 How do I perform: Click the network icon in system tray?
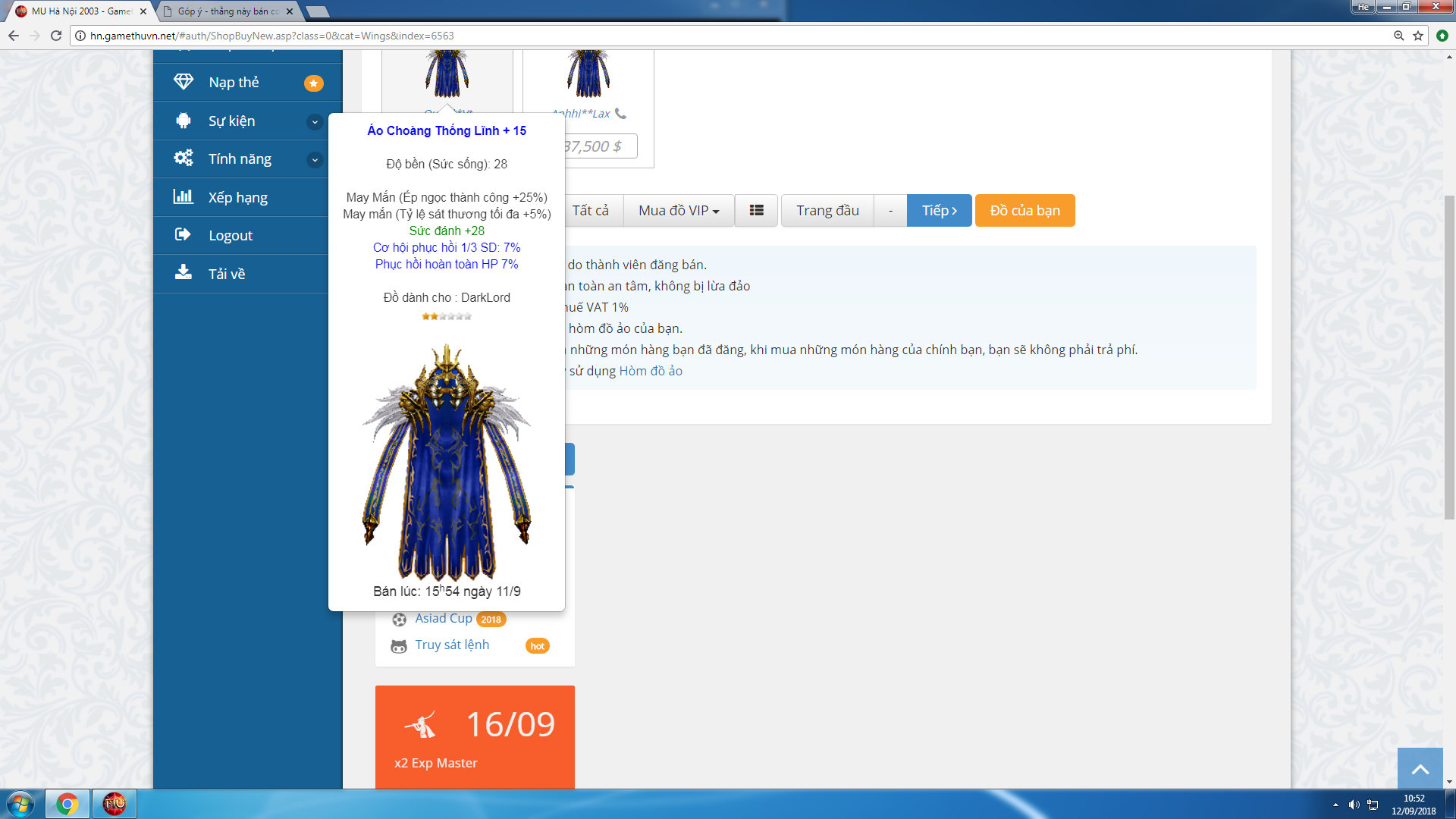click(1373, 805)
